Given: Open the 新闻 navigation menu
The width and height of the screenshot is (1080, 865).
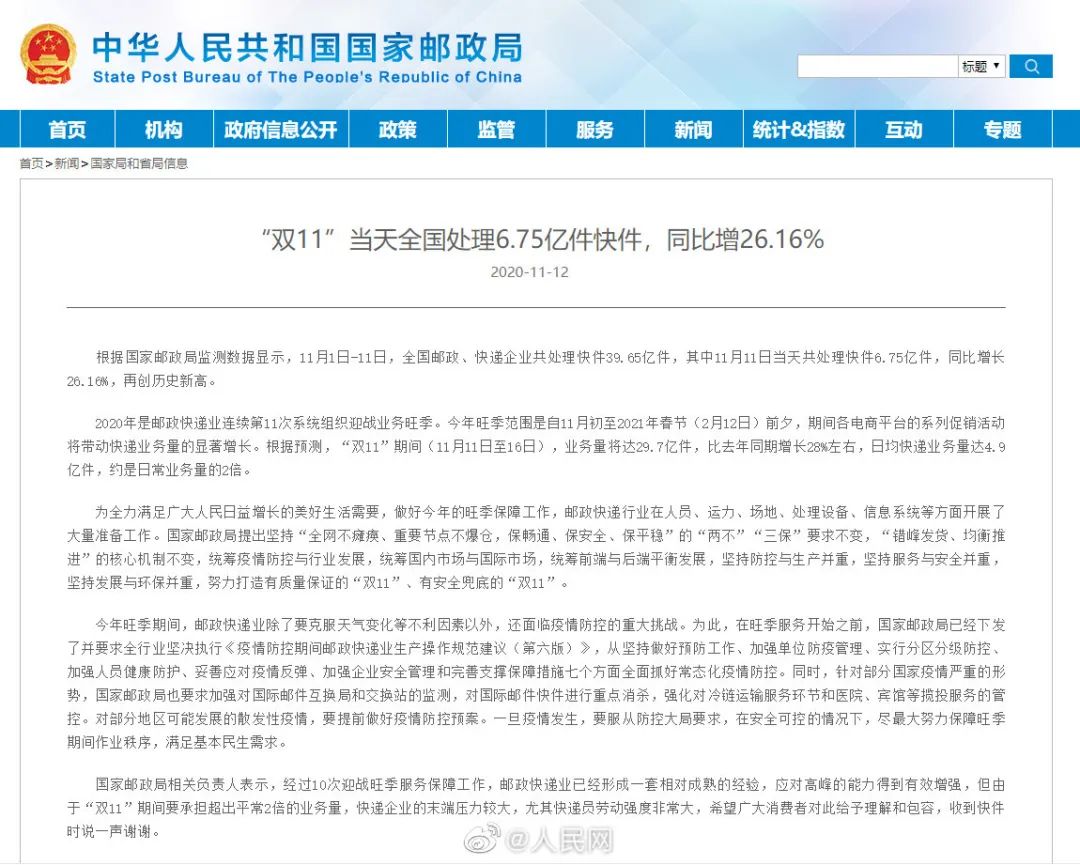Looking at the screenshot, I should click(692, 129).
